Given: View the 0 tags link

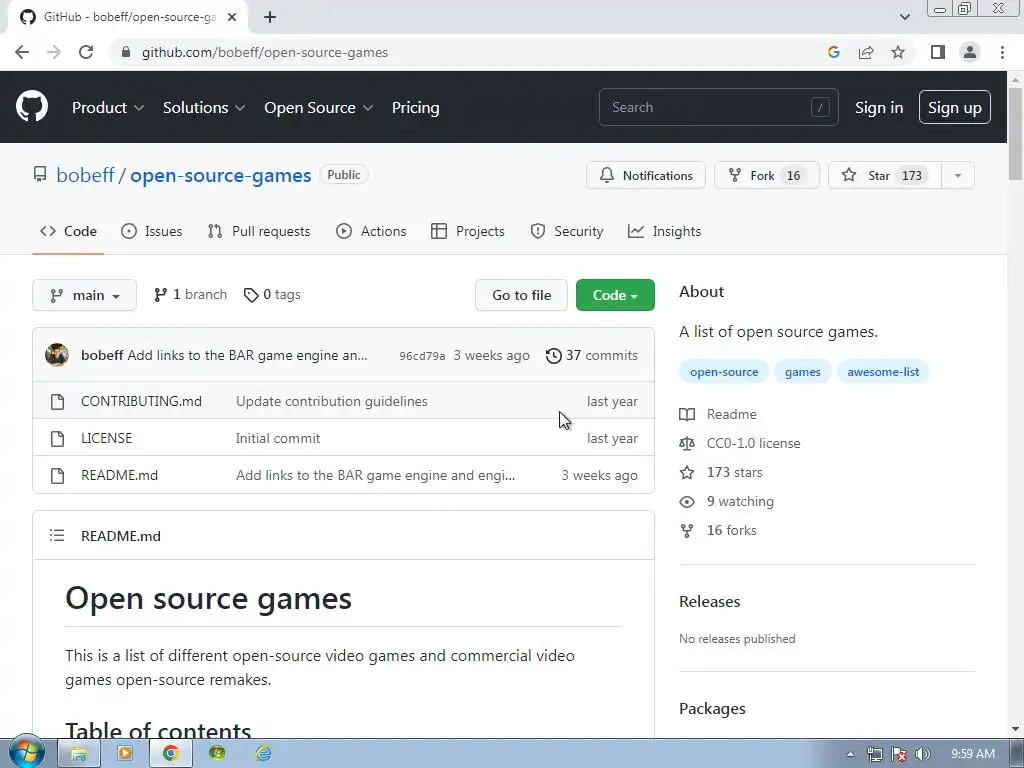Looking at the screenshot, I should (272, 295).
